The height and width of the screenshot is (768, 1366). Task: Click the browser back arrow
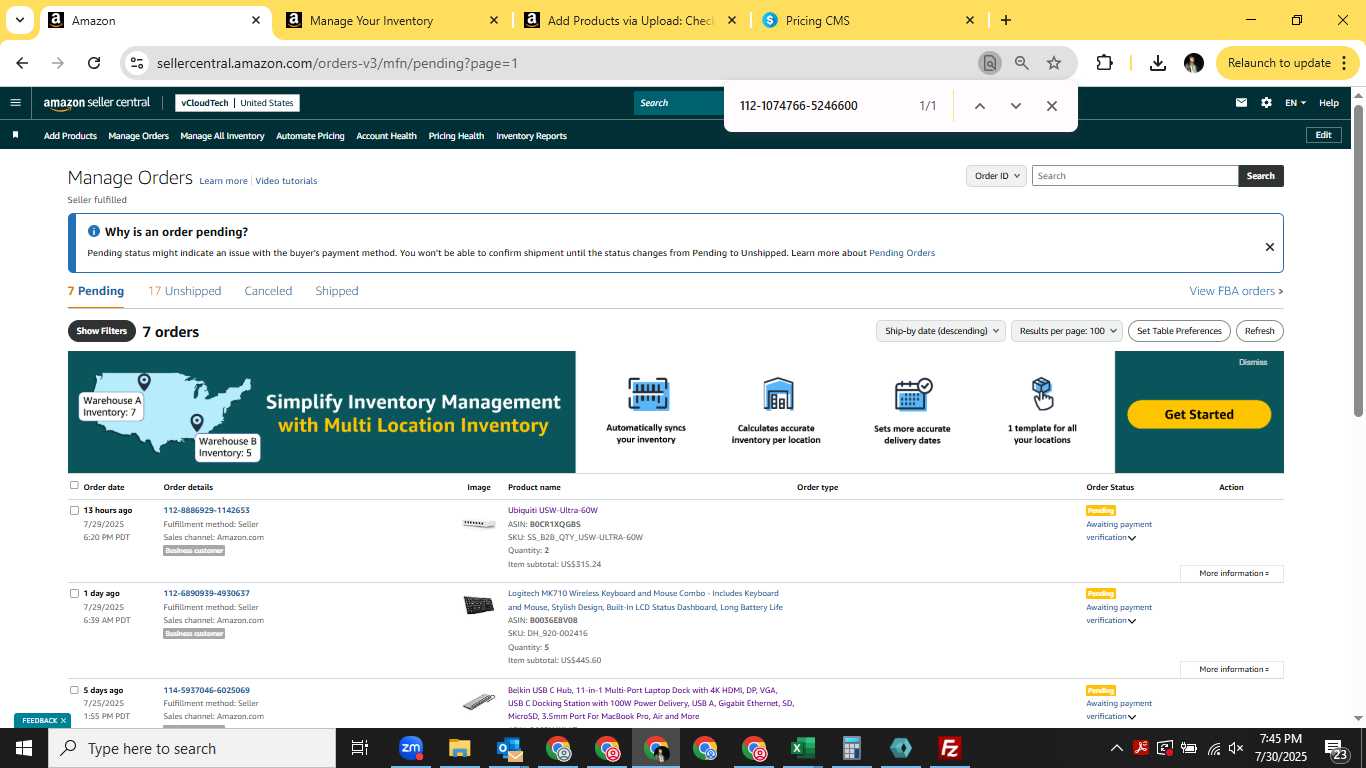22,63
